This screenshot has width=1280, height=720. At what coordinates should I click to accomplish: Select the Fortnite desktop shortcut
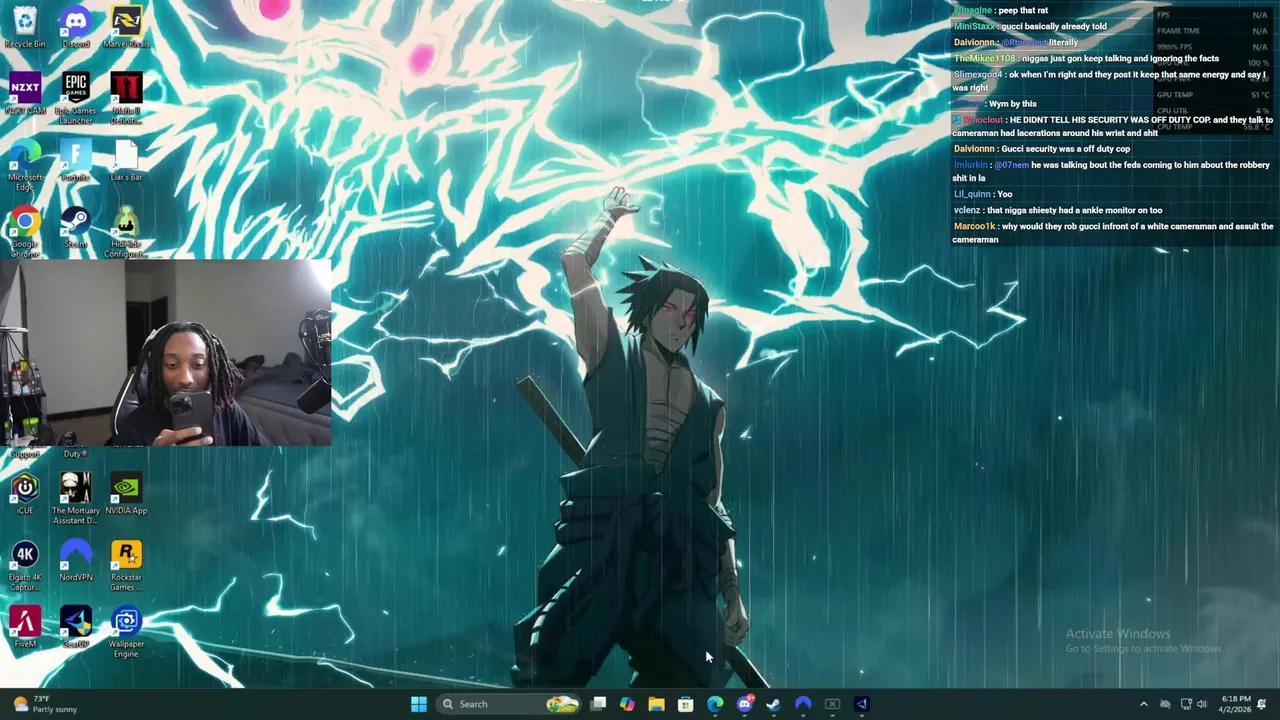(76, 161)
